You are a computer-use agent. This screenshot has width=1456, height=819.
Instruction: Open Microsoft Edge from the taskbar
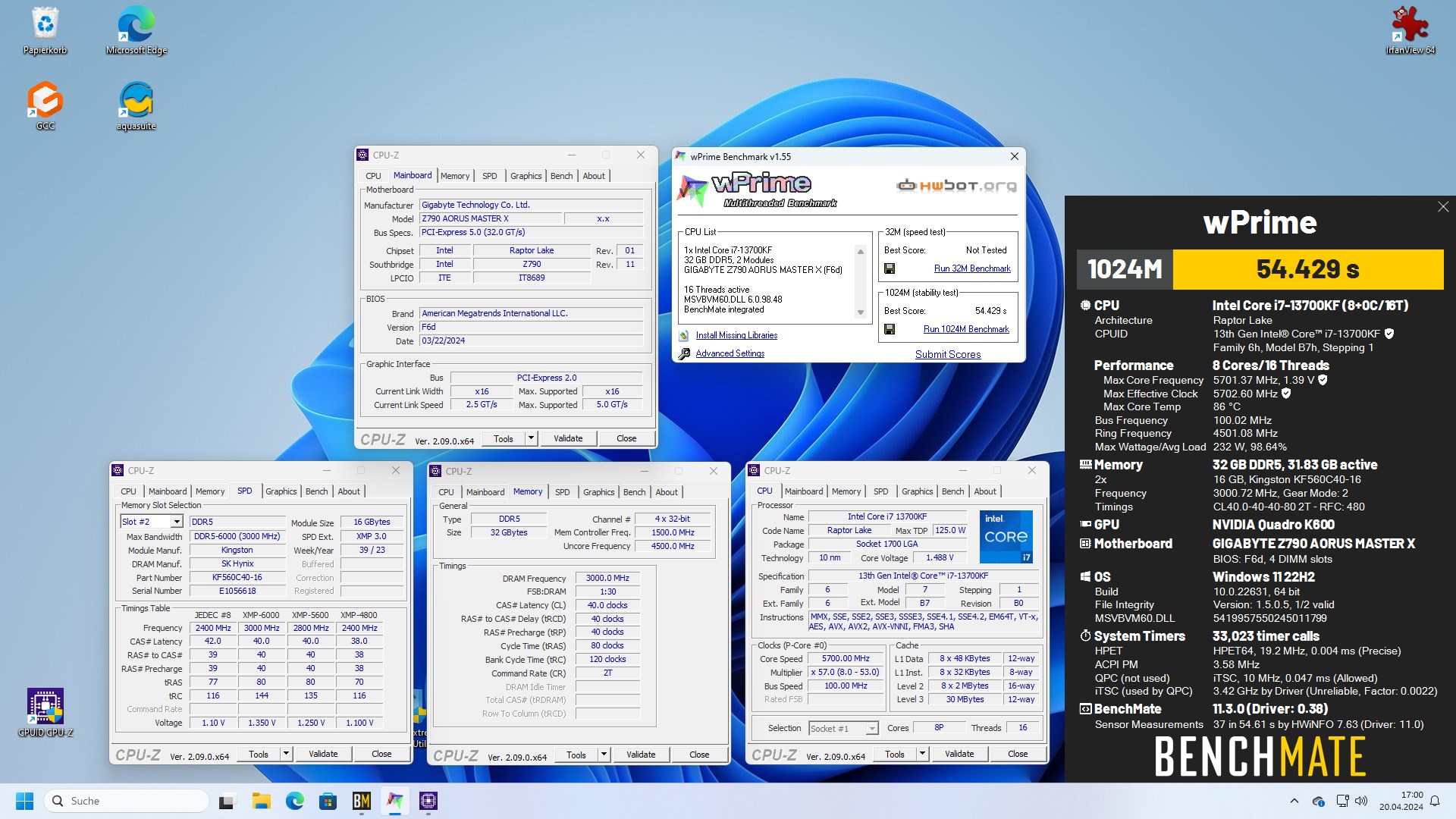294,801
